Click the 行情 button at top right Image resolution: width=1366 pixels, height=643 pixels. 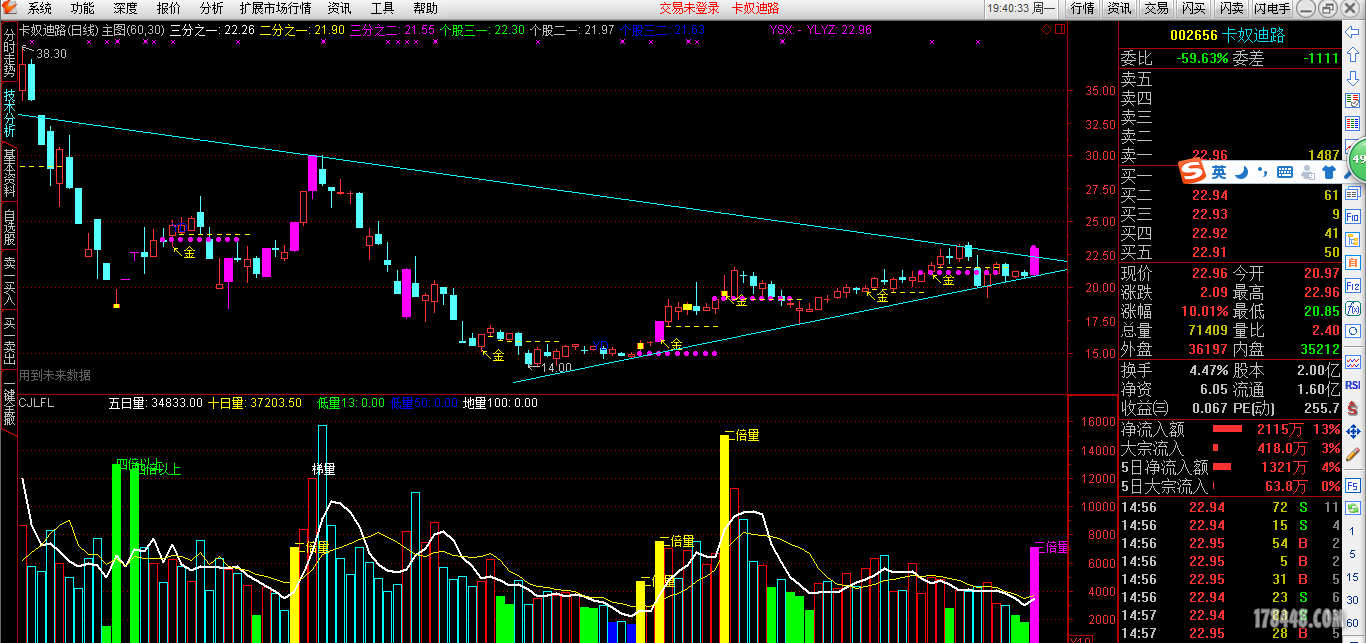point(1082,8)
